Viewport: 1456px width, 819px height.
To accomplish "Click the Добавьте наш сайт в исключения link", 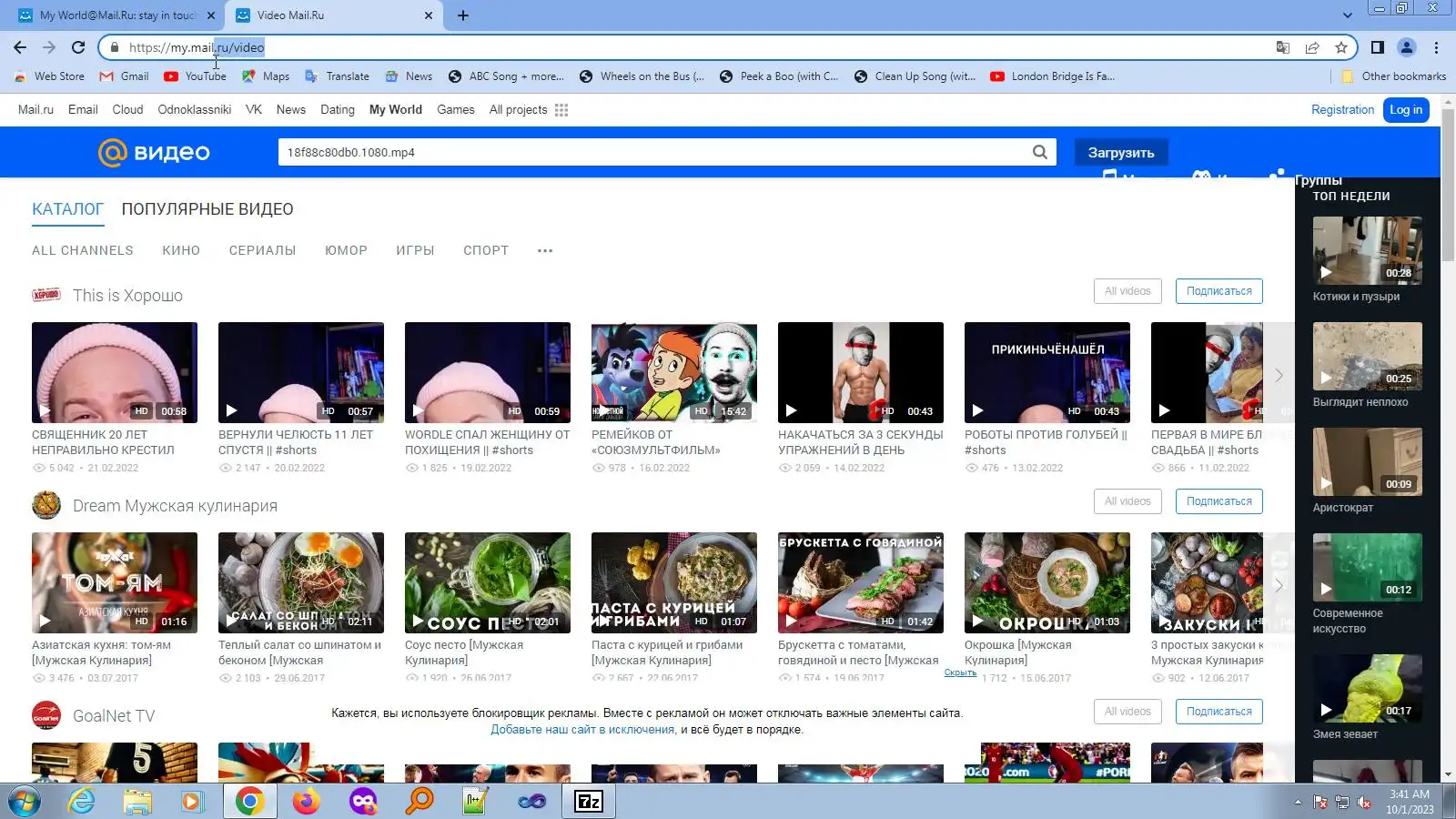I will coord(582,730).
